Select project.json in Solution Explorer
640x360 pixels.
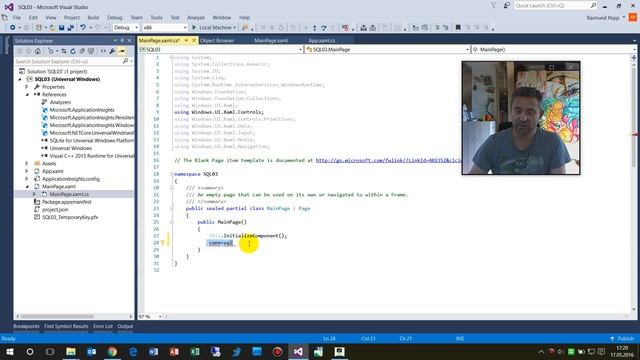point(55,209)
